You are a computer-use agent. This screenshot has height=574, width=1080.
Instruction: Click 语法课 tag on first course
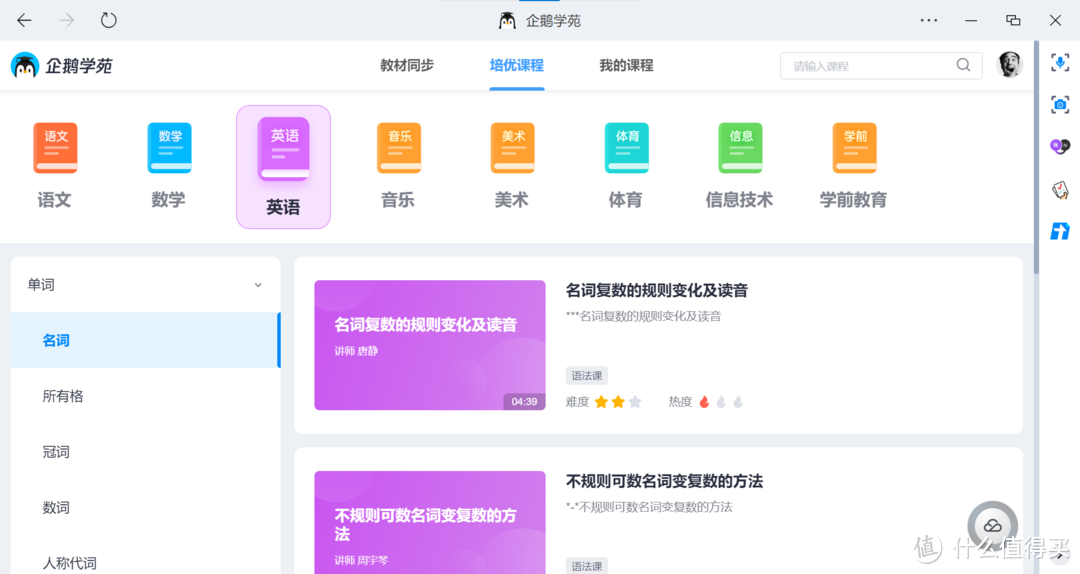point(587,376)
